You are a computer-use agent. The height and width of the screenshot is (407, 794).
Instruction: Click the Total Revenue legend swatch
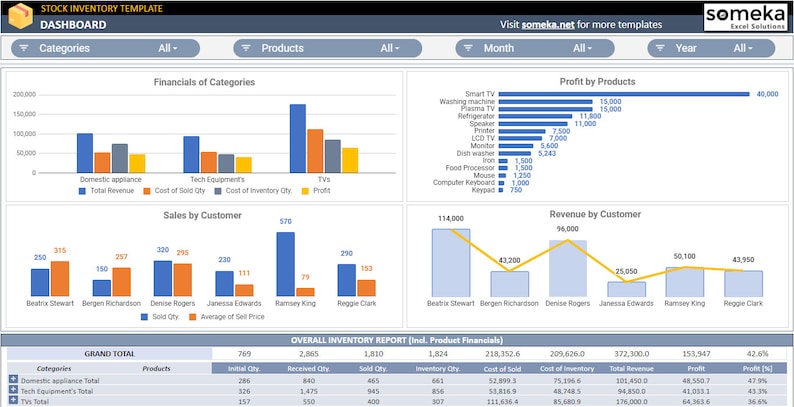[82, 191]
